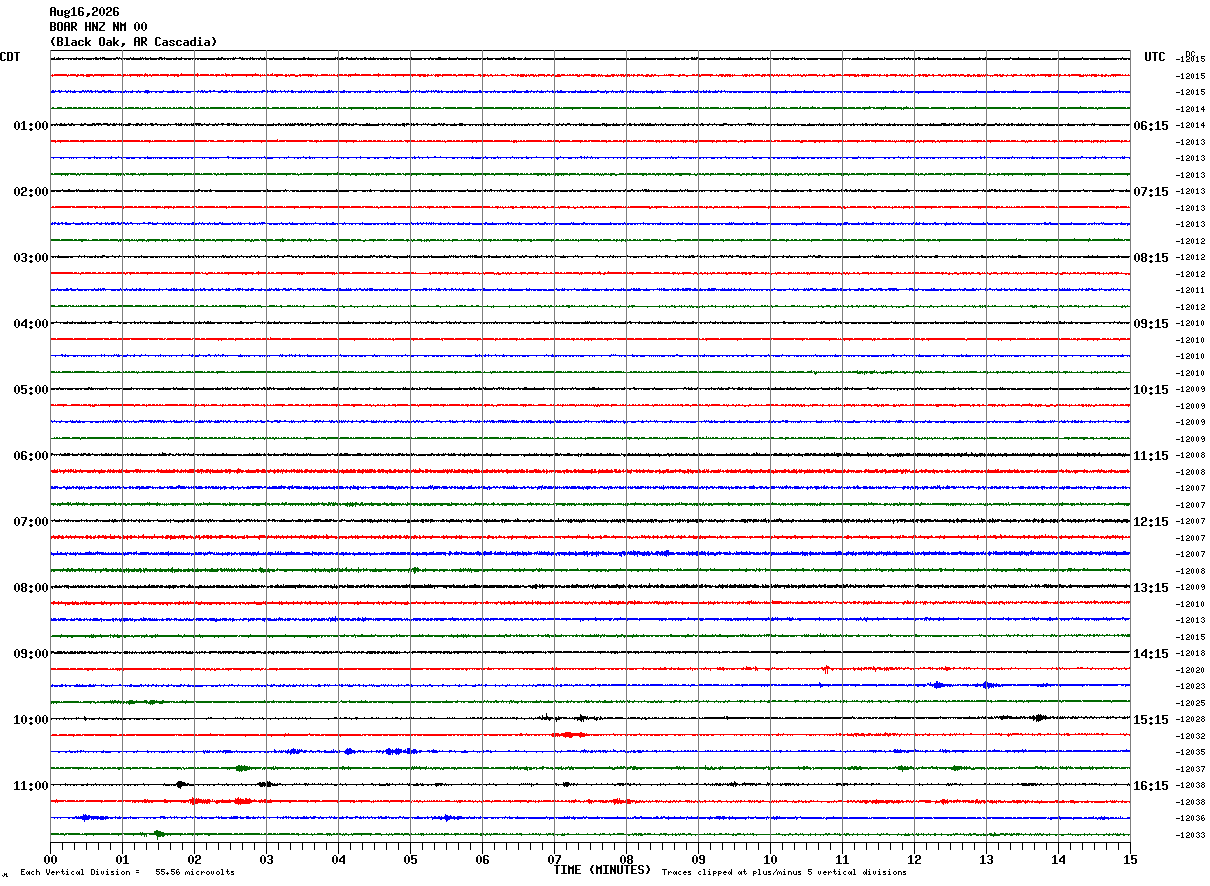
Task: Click the Each Vertical Division scale note
Action: [127, 873]
